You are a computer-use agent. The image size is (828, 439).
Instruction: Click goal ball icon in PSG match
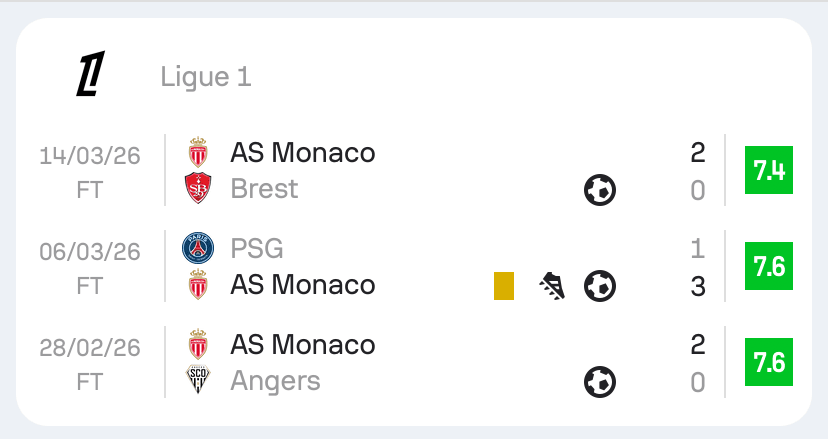[x=600, y=286]
